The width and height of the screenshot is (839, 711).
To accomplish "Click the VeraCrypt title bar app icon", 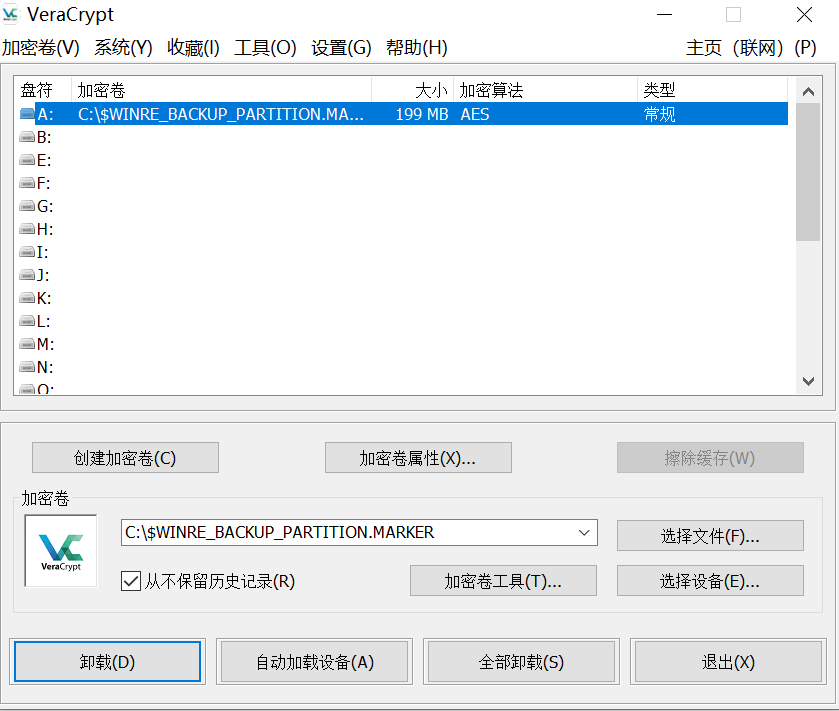I will (x=12, y=15).
